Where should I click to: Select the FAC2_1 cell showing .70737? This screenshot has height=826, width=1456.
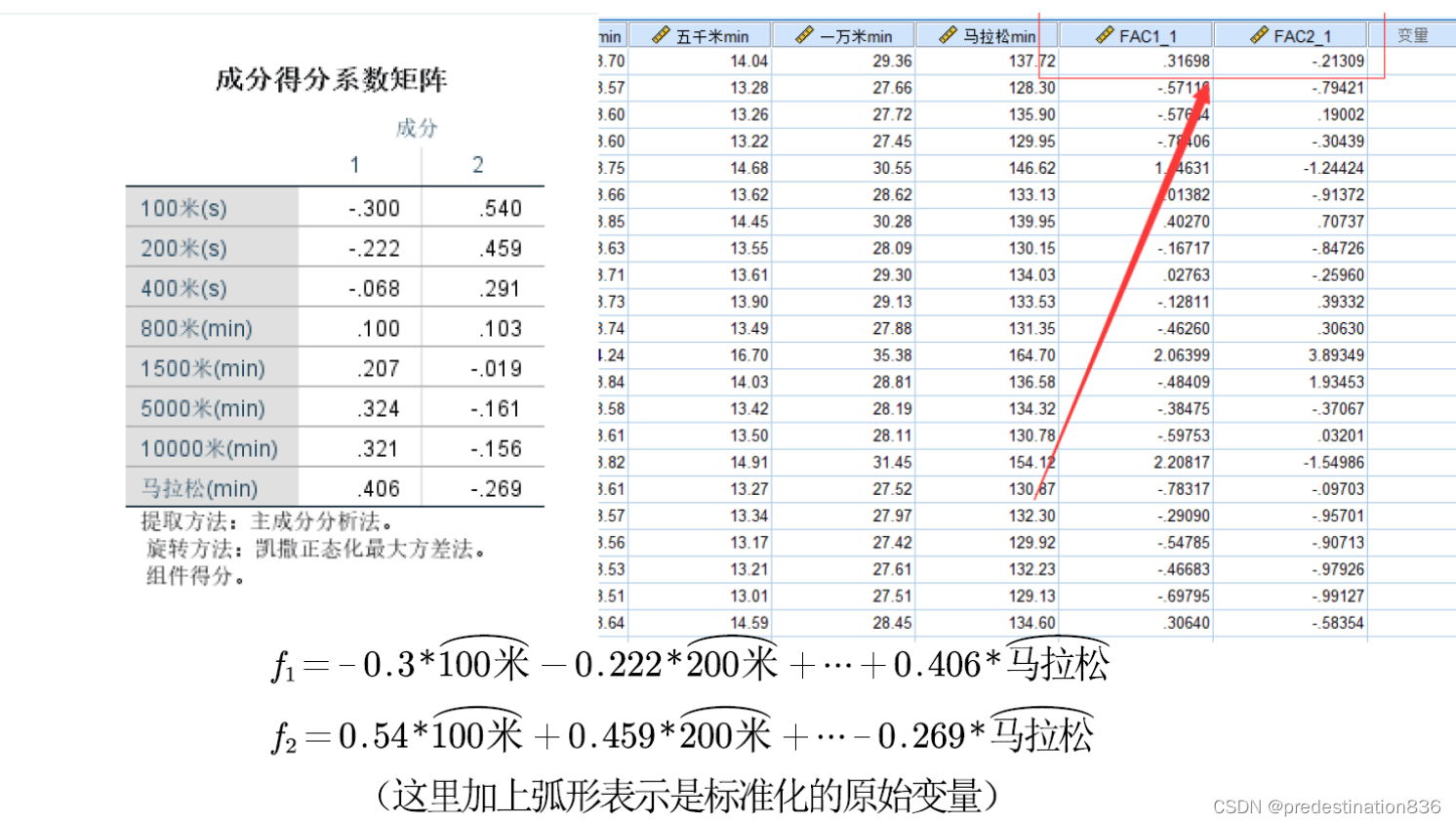(x=1290, y=222)
